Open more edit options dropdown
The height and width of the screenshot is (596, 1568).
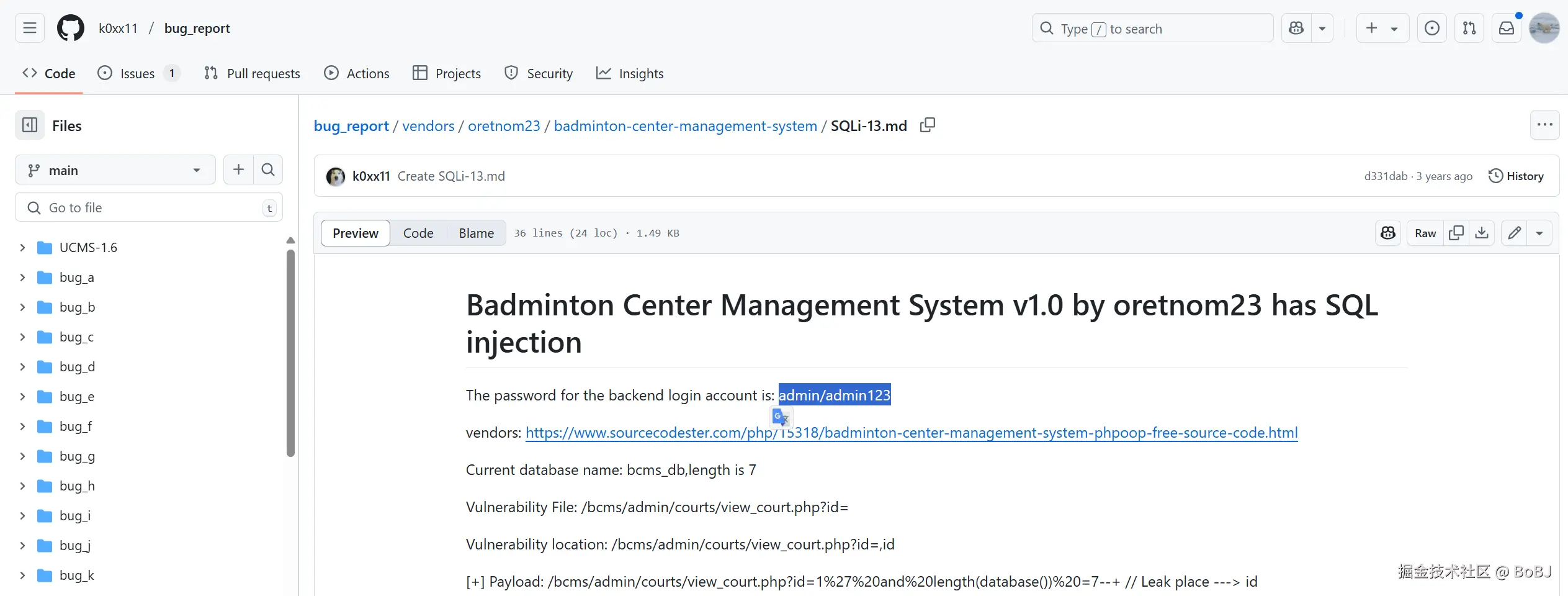click(1539, 233)
